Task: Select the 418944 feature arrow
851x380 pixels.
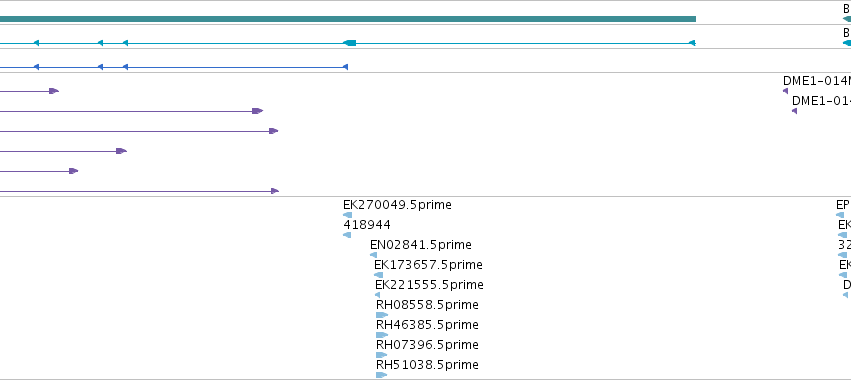Action: [347, 235]
